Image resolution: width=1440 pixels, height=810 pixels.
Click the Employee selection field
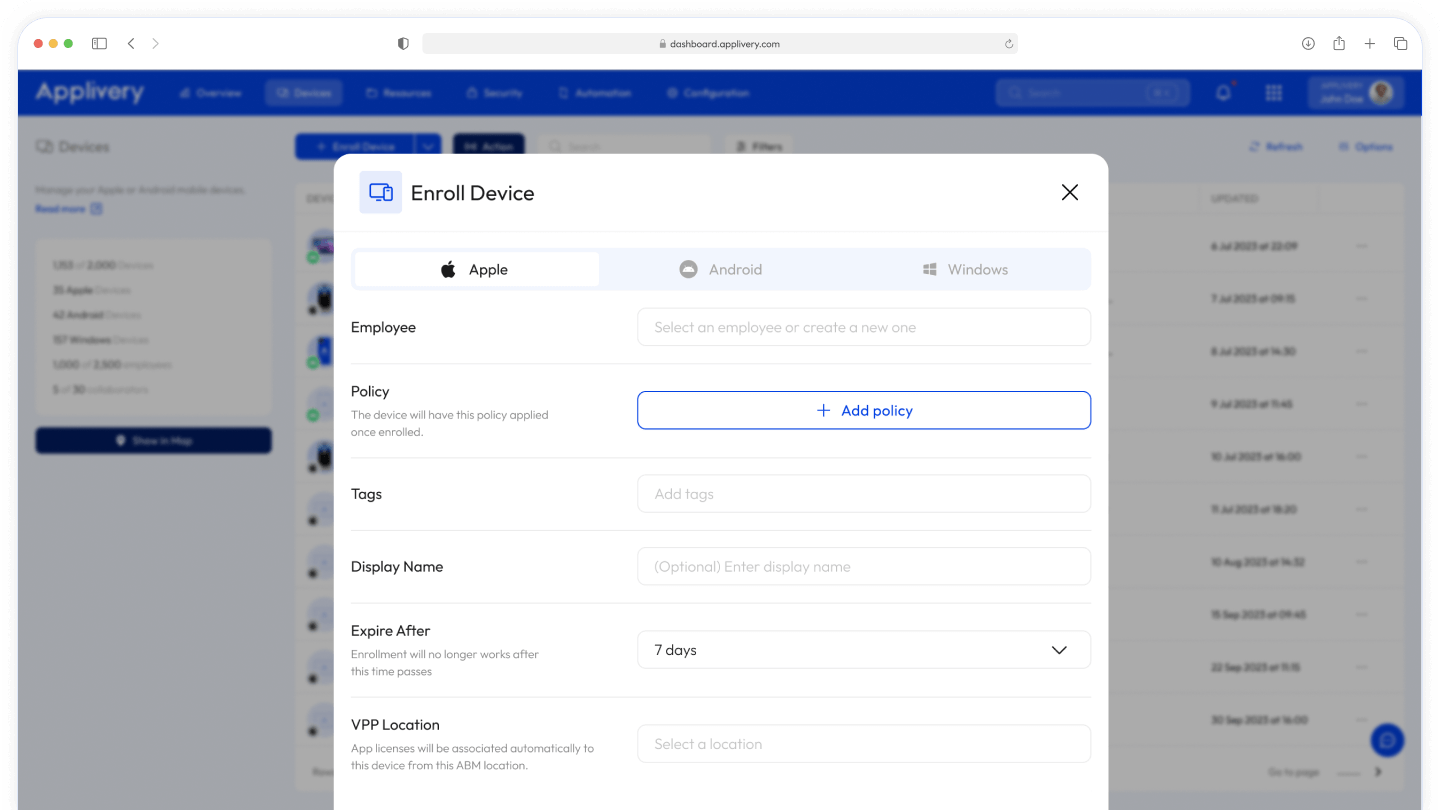[864, 327]
